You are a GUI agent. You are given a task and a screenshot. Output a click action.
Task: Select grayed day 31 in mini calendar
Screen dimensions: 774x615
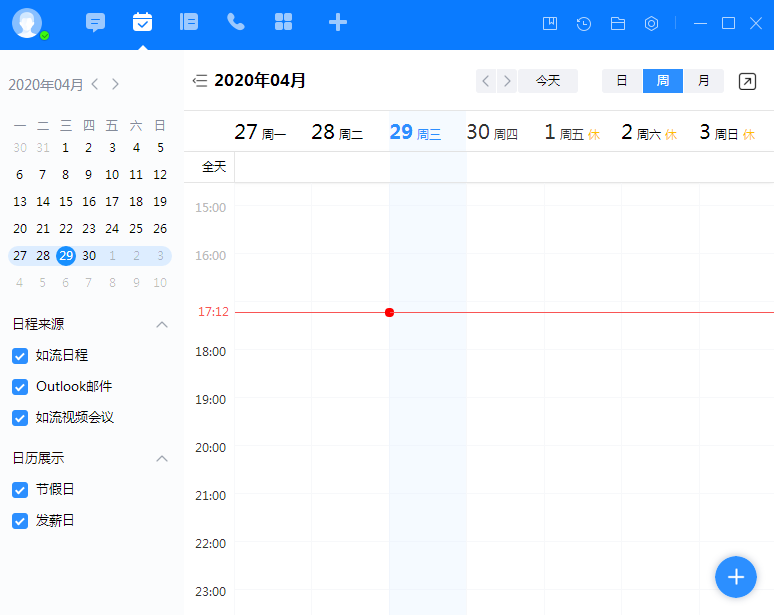43,148
